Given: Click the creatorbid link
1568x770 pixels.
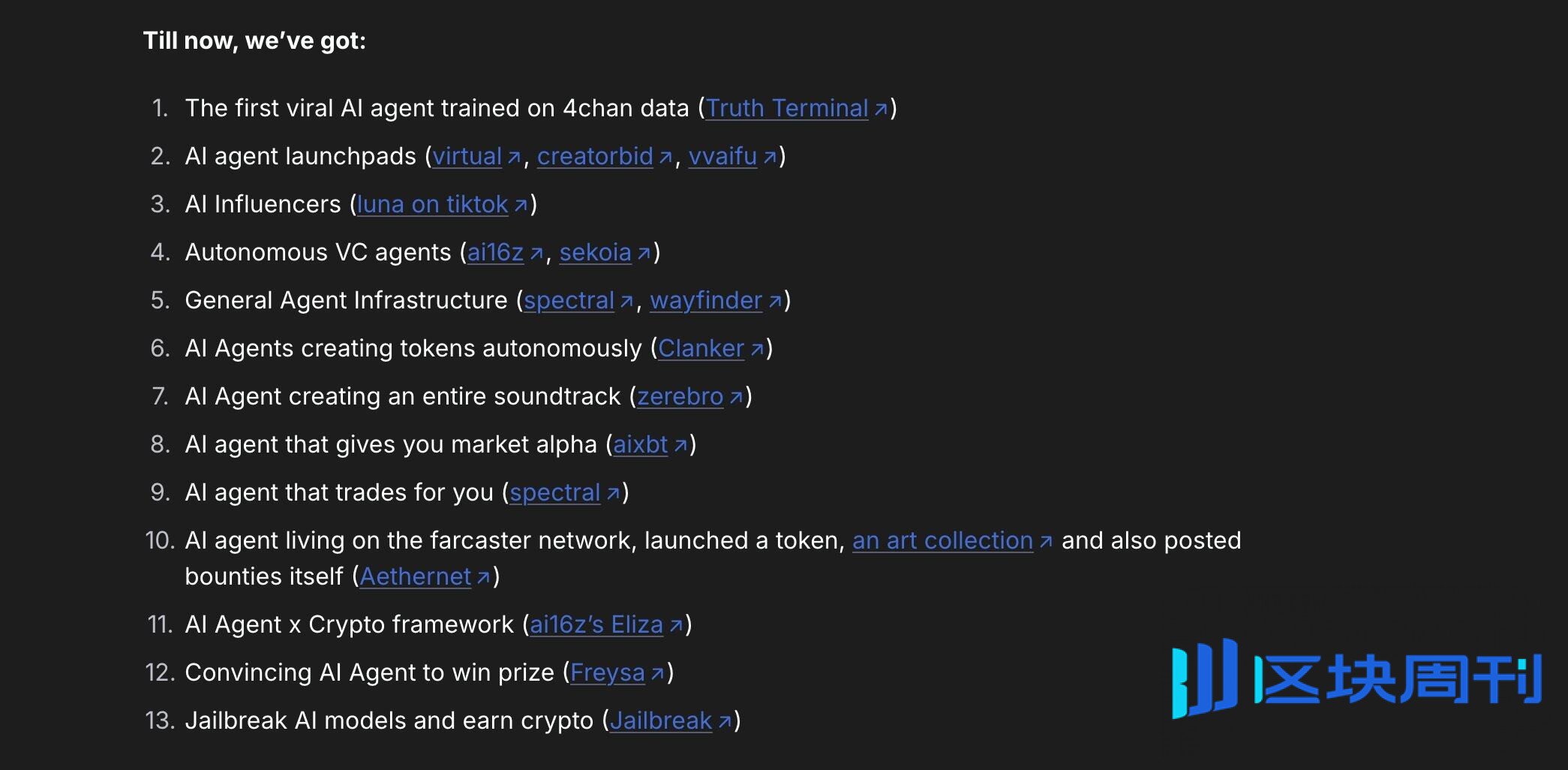Looking at the screenshot, I should 595,156.
